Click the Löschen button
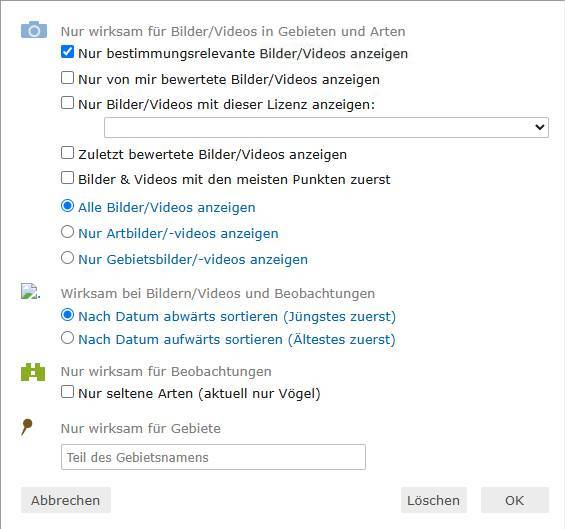The image size is (565, 529). click(x=433, y=500)
